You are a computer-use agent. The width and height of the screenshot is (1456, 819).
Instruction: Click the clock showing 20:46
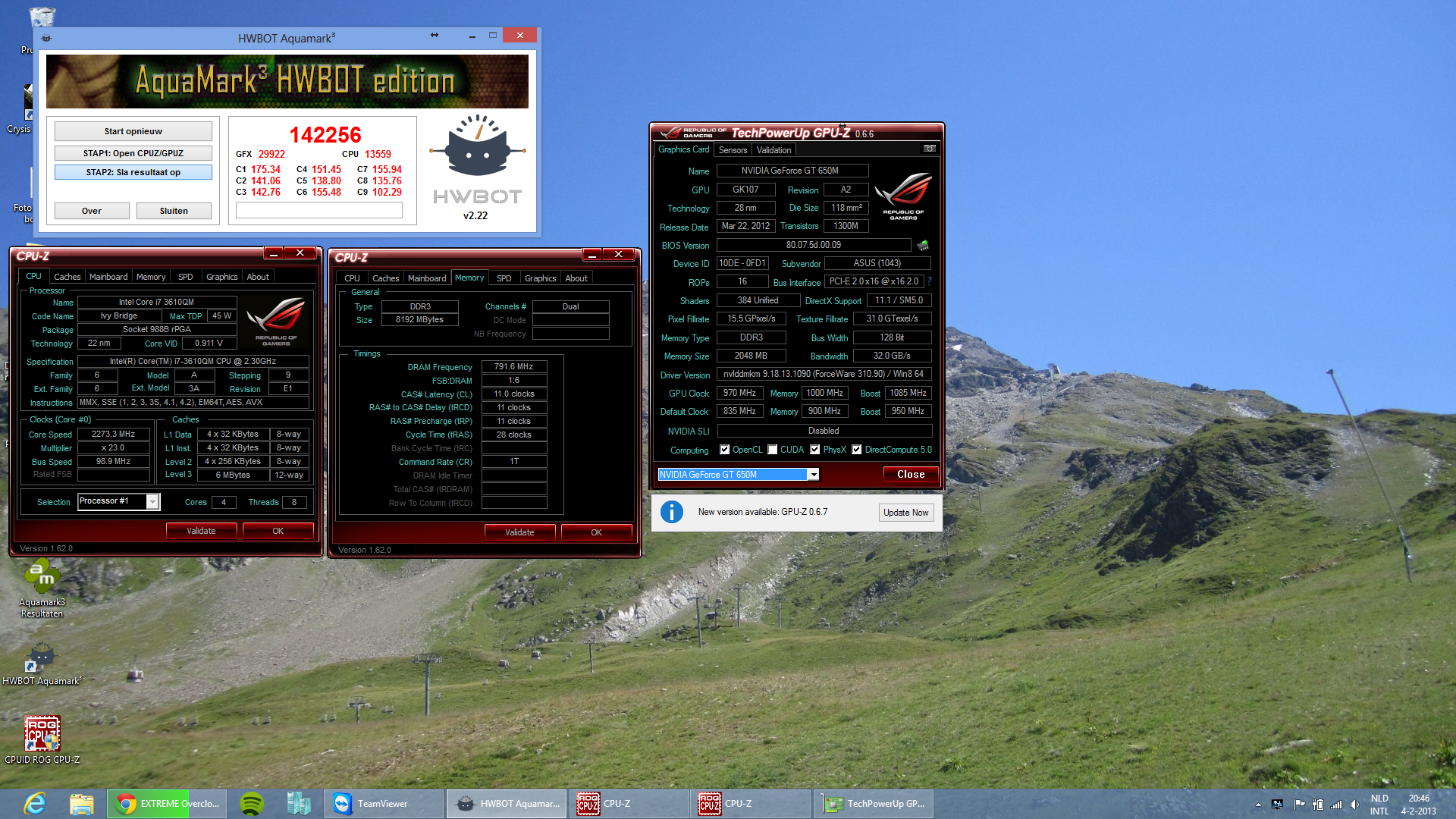pyautogui.click(x=1419, y=799)
